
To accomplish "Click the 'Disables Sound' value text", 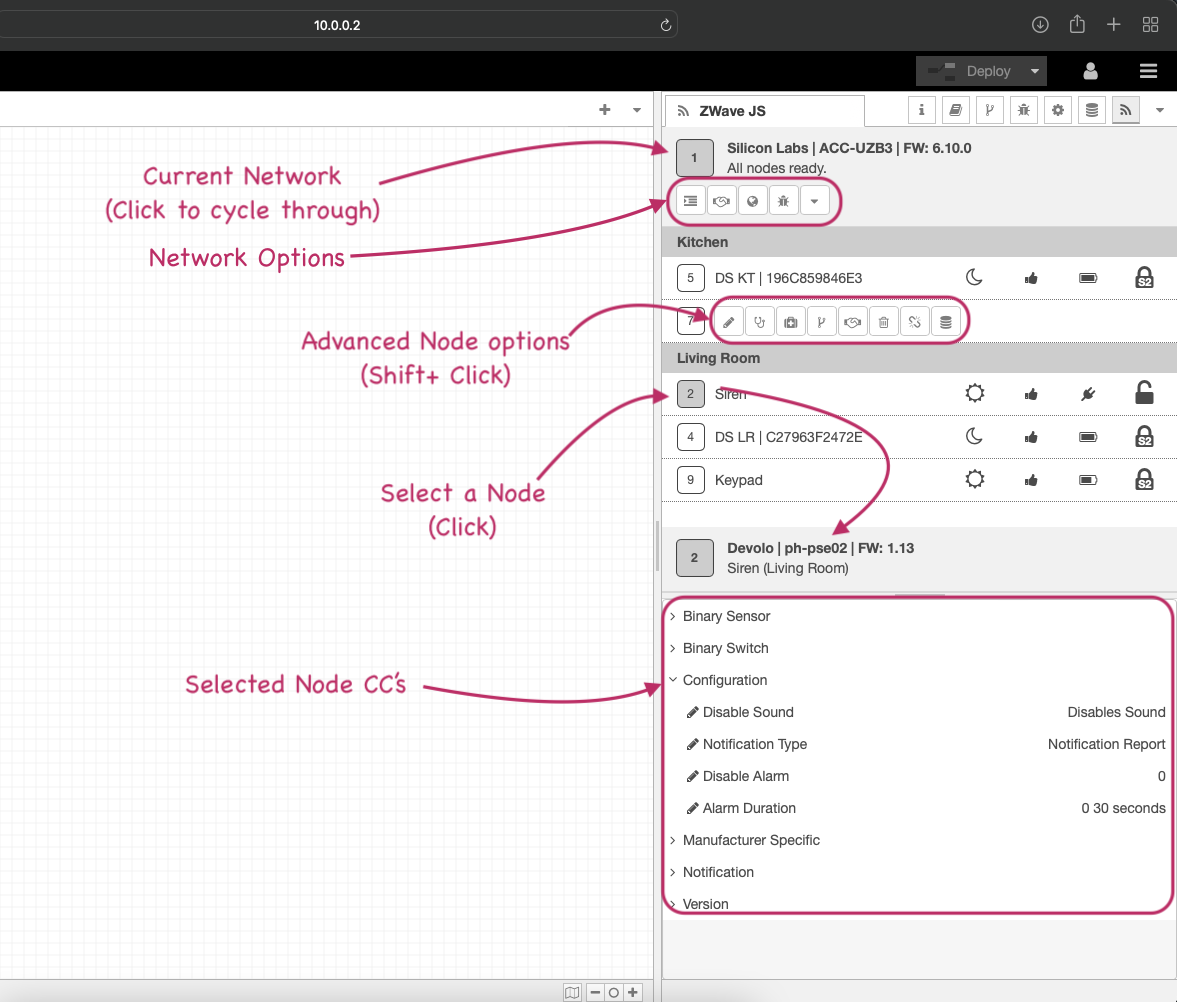I will click(x=1116, y=712).
